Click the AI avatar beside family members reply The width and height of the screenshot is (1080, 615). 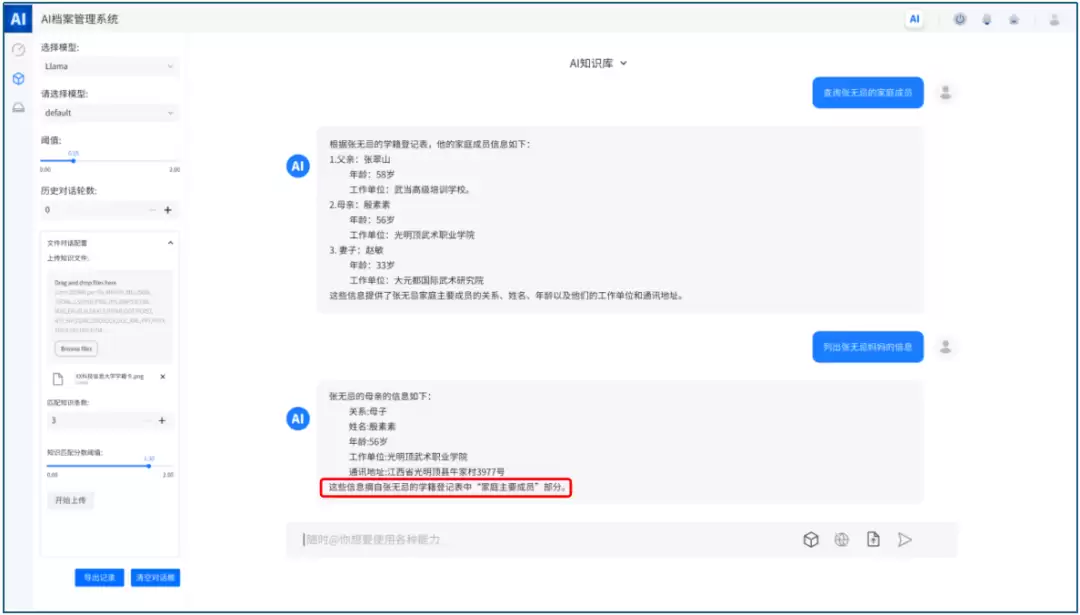(298, 166)
